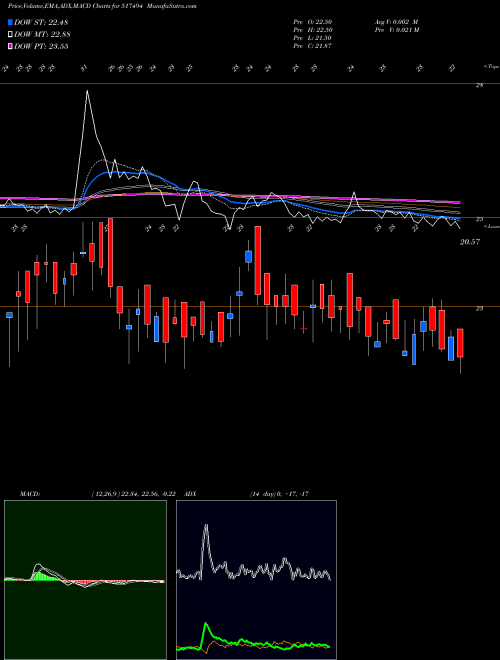The width and height of the screenshot is (500, 660).
Task: Click the Pre H: 22.50 value
Action: pos(312,30)
